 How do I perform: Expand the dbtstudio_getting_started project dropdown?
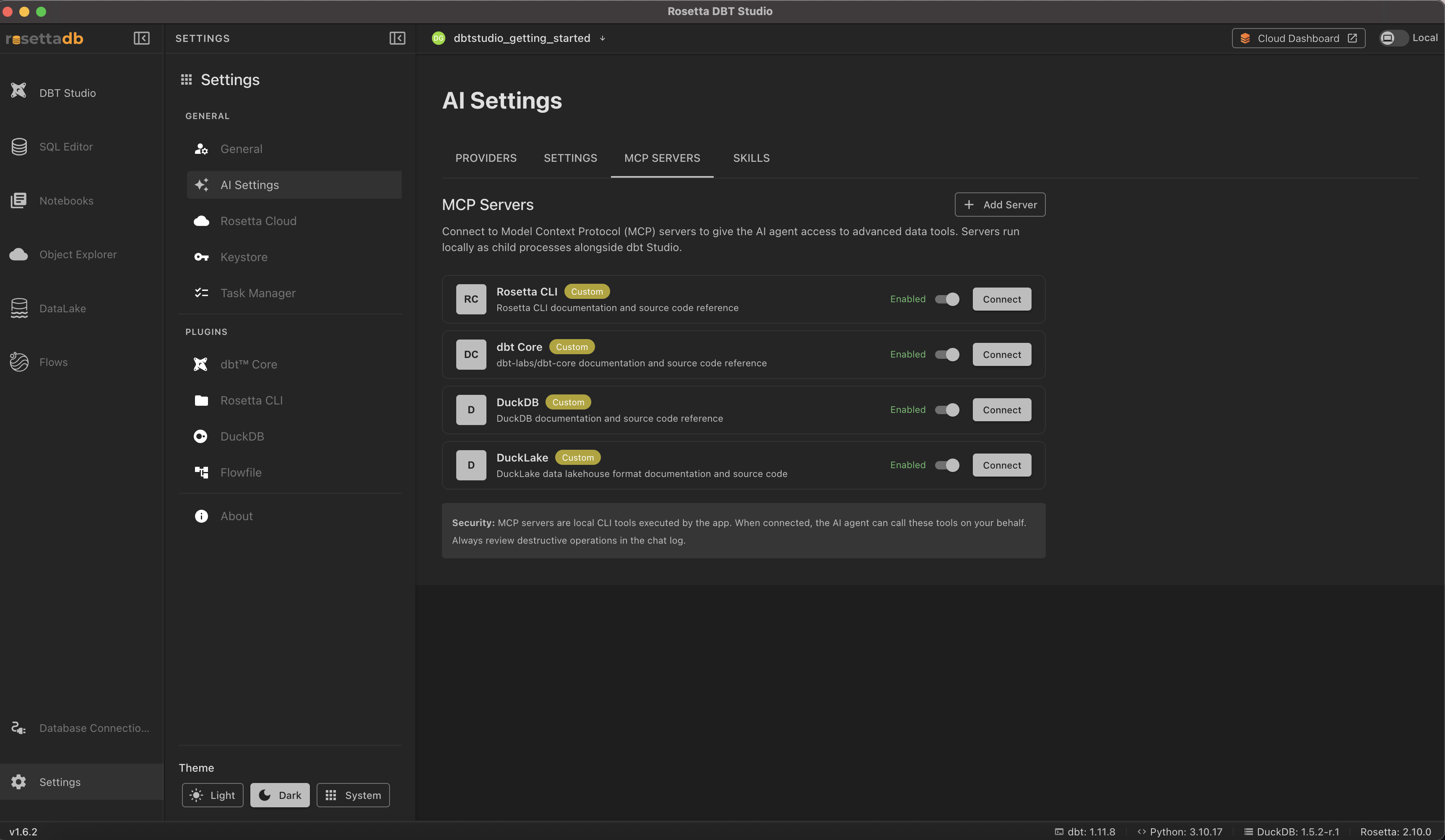pos(603,39)
